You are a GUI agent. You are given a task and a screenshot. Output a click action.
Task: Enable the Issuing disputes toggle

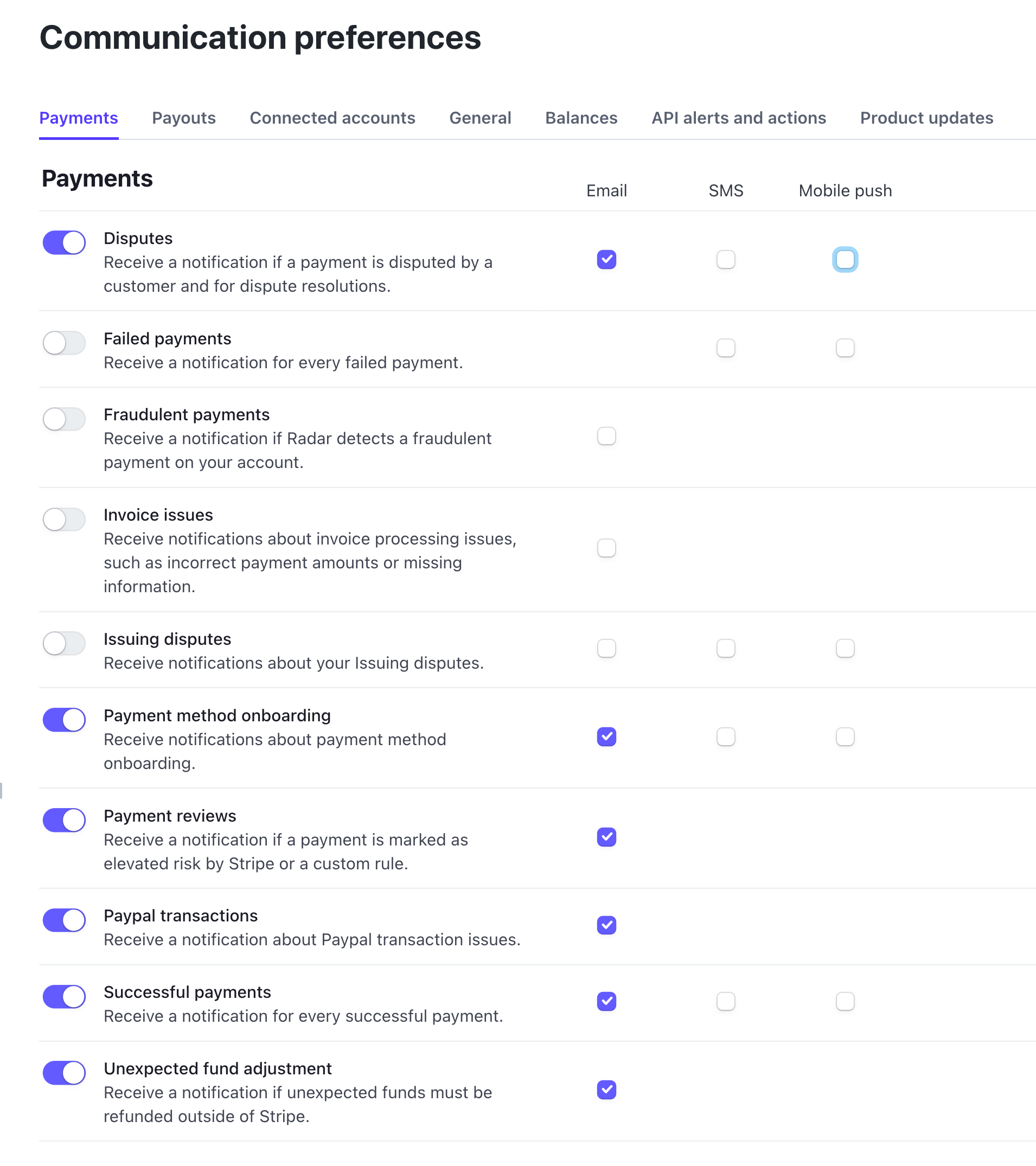tap(65, 643)
